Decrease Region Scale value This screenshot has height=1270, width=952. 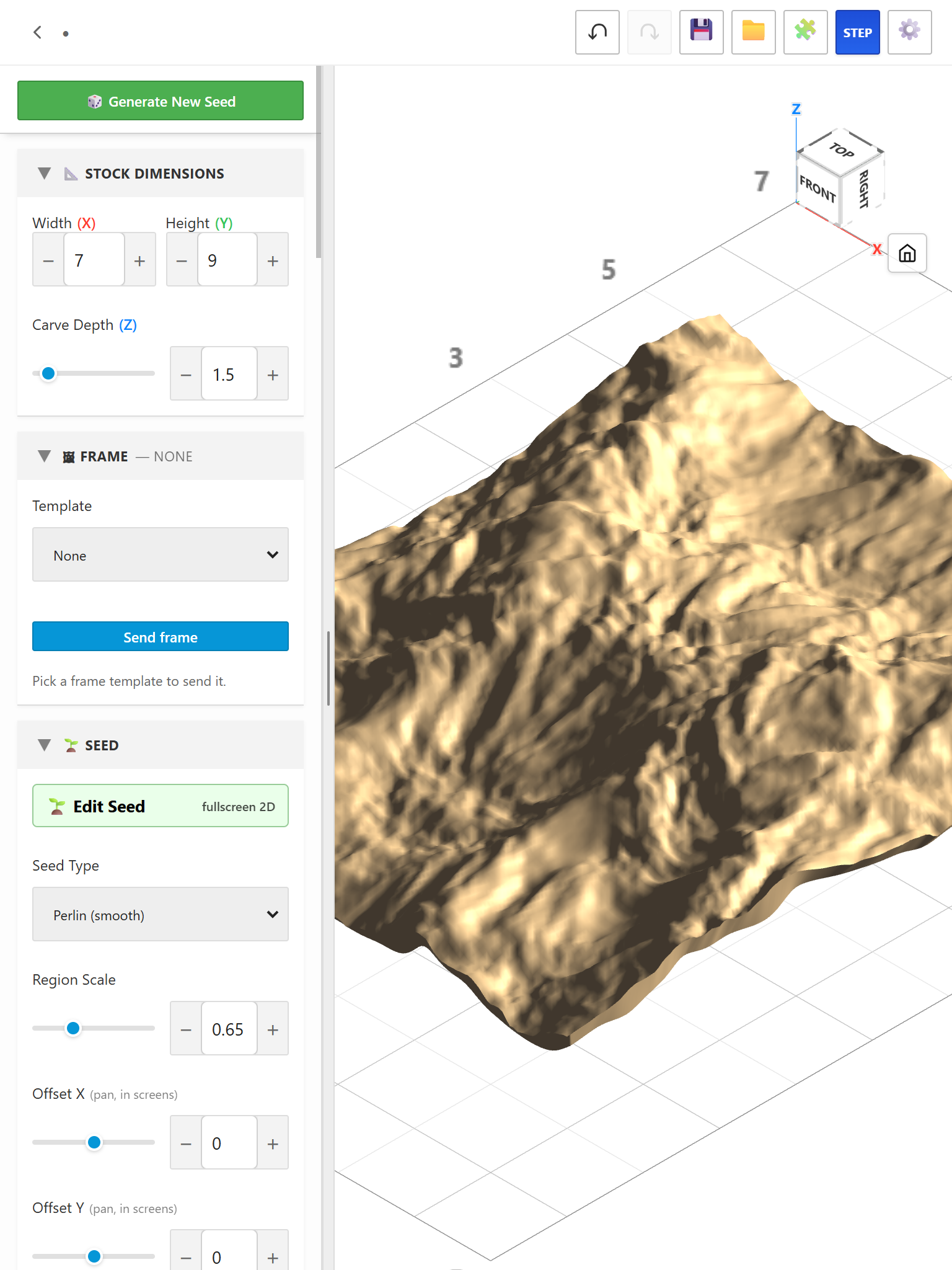point(186,1029)
